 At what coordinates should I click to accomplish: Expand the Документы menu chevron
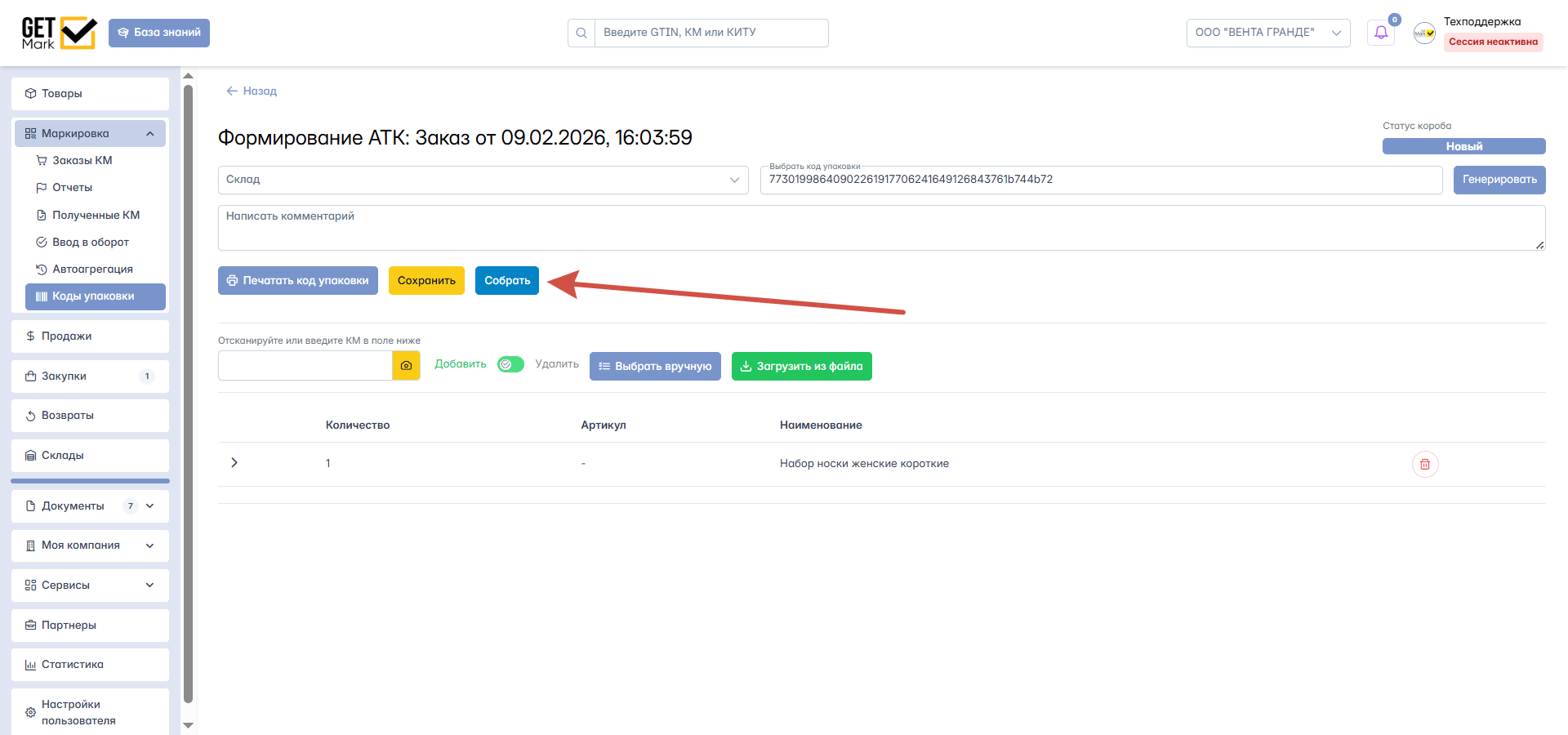(x=150, y=506)
